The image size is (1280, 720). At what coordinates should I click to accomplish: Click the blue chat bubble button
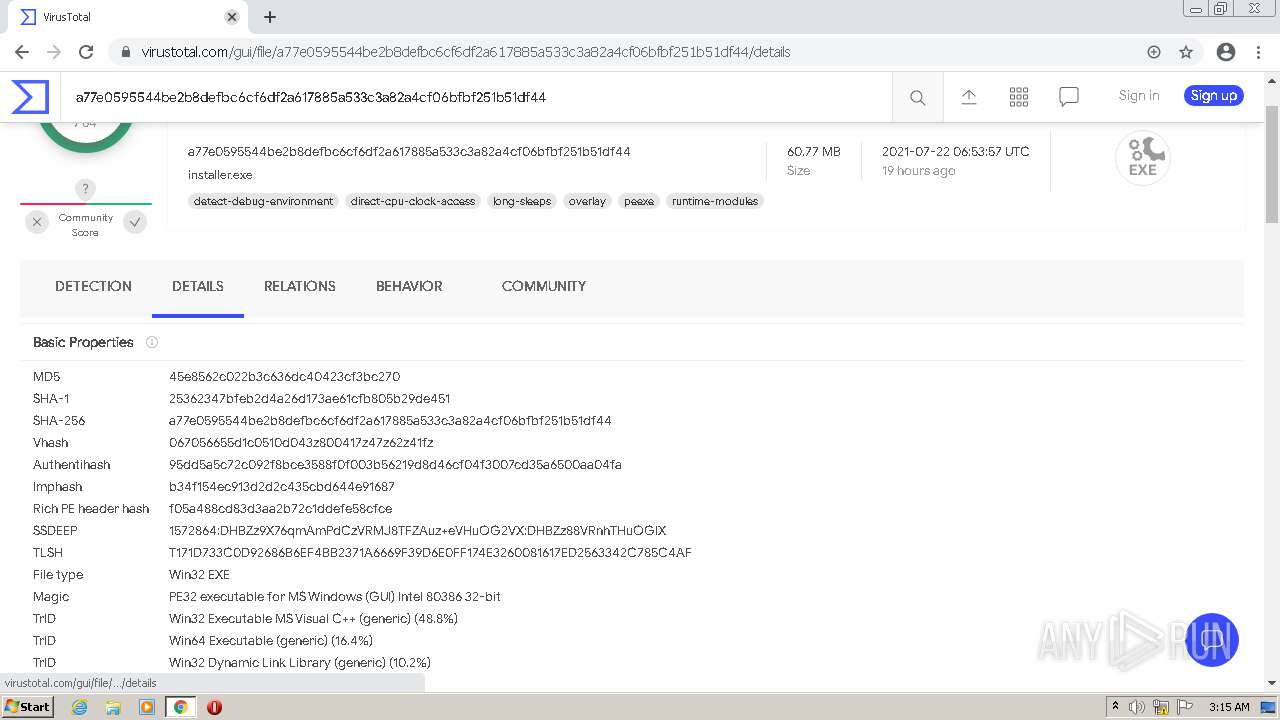pos(1212,640)
